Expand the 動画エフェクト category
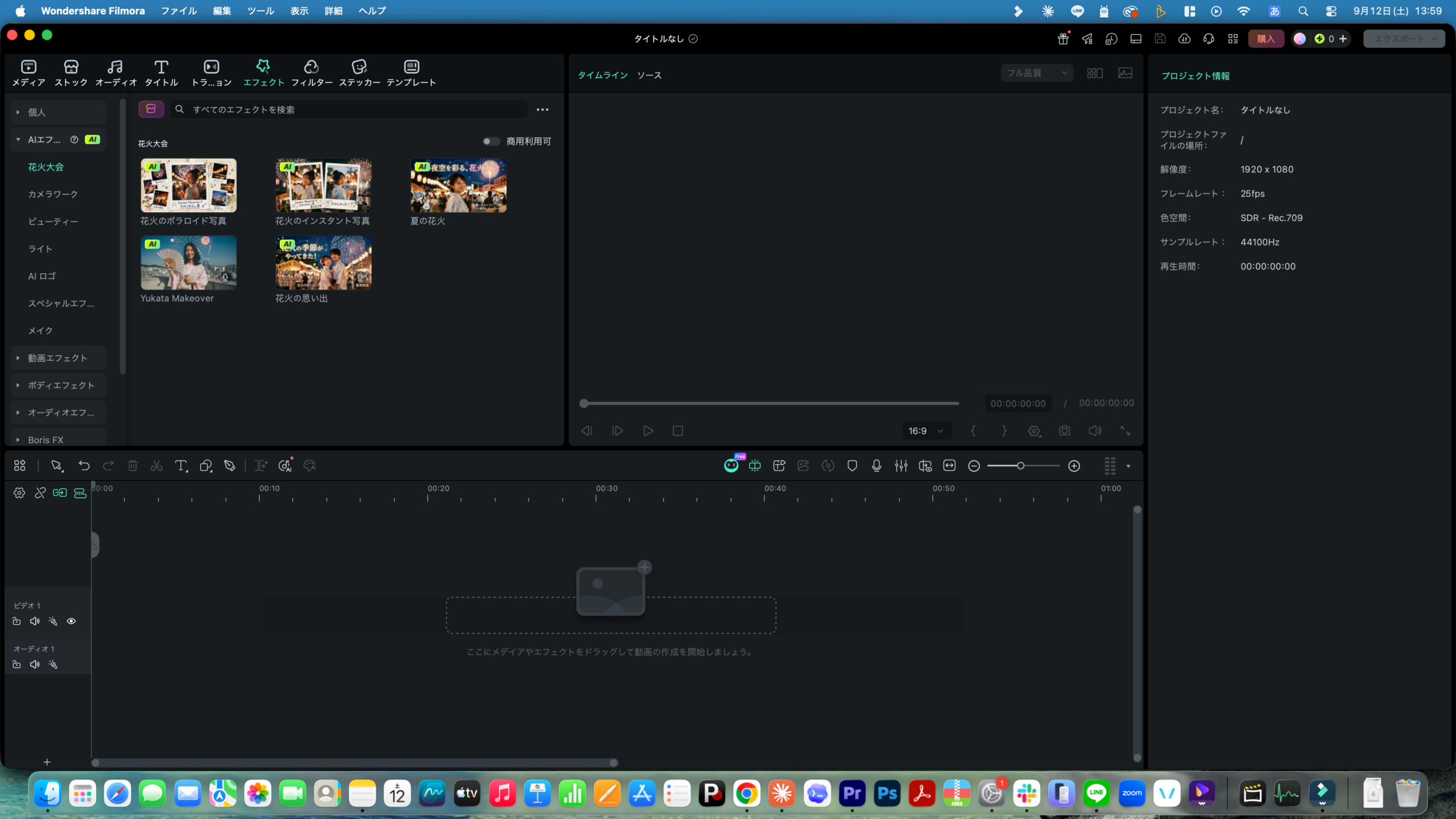 (x=58, y=358)
